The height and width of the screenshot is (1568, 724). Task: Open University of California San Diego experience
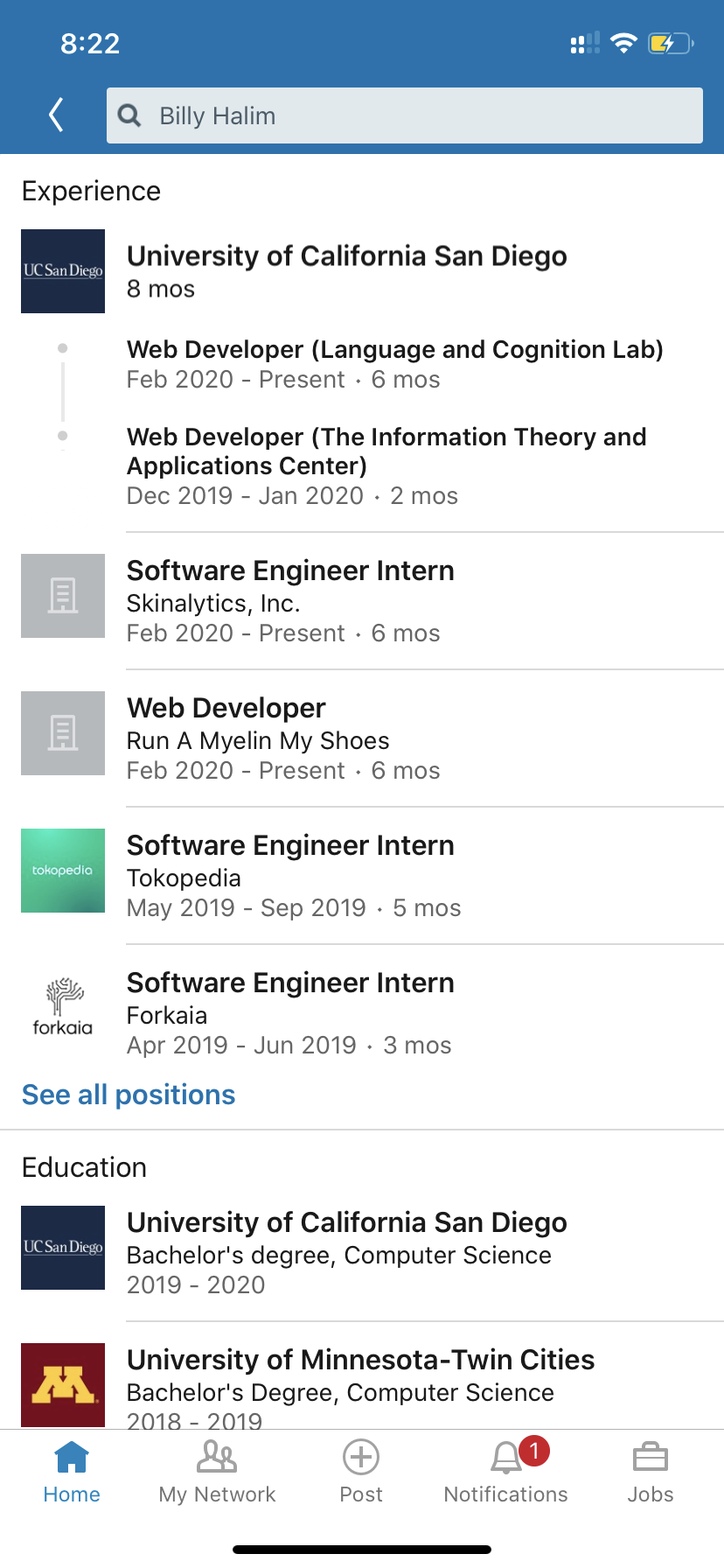(347, 256)
